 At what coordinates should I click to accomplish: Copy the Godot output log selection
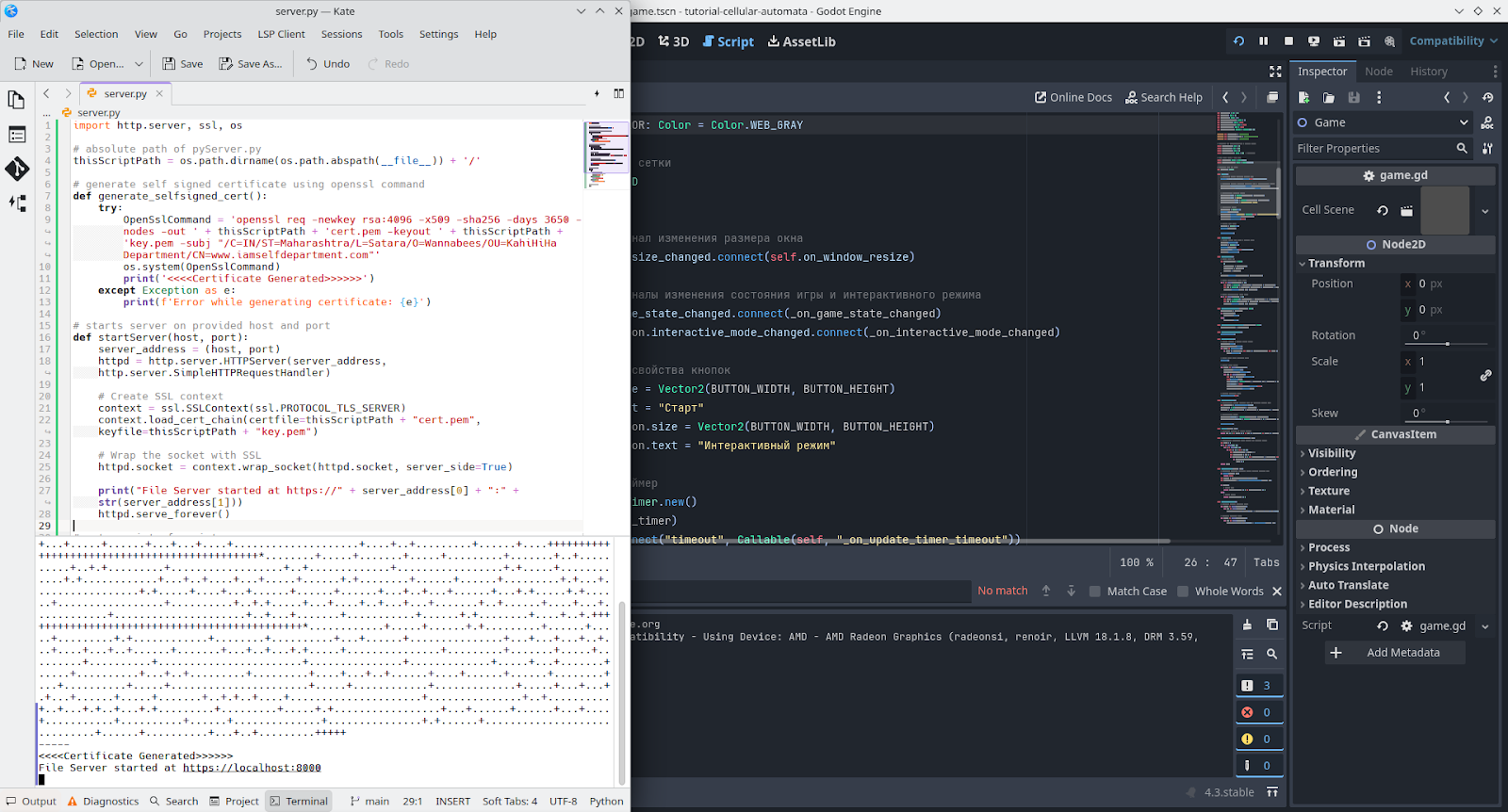click(1271, 625)
